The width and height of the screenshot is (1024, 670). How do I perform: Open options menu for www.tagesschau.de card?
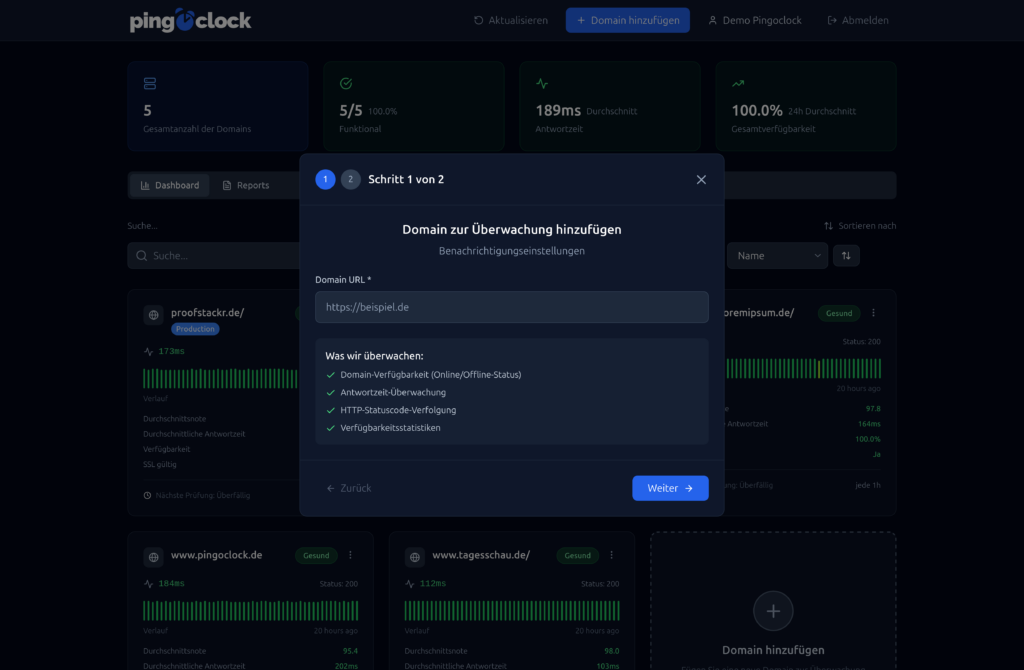click(611, 555)
